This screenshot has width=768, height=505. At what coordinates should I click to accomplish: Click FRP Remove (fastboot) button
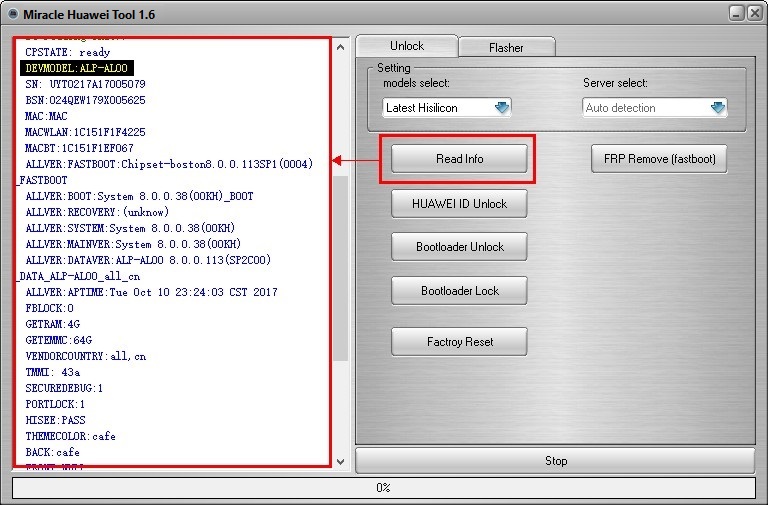click(x=659, y=159)
